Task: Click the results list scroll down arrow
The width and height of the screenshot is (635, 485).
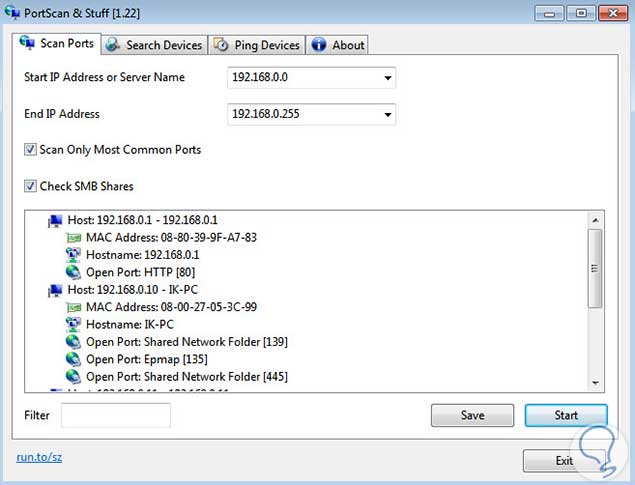Action: (x=595, y=383)
